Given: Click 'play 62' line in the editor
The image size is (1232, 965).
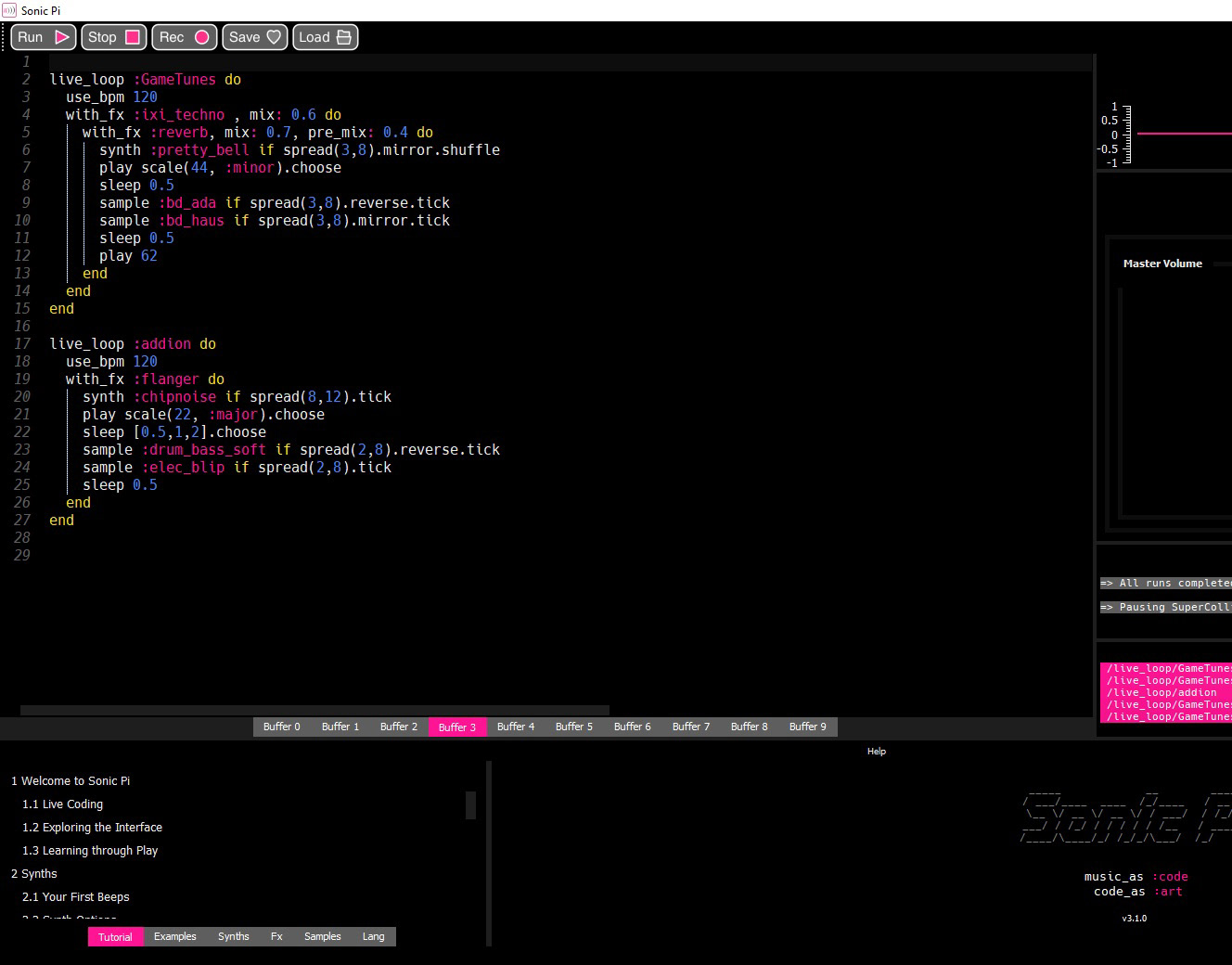Looking at the screenshot, I should point(128,256).
